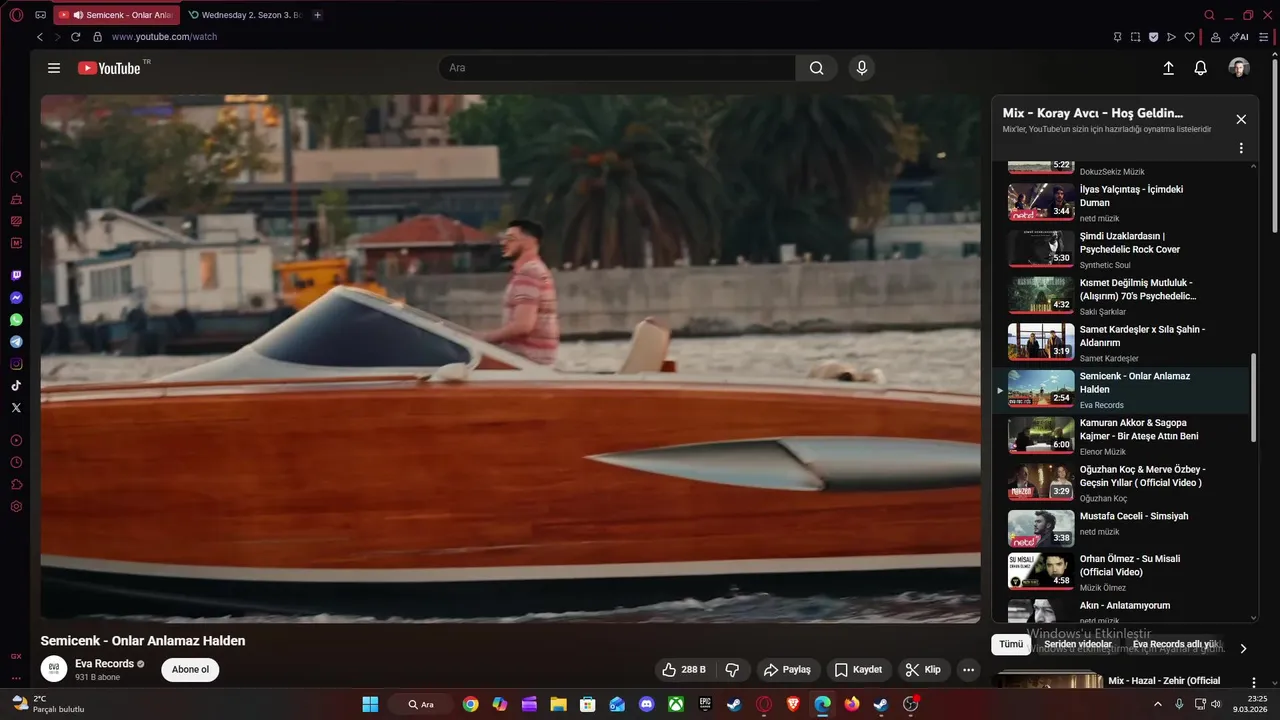Screen dimensions: 1280x720
Task: Create a clip with Klip button
Action: click(923, 670)
